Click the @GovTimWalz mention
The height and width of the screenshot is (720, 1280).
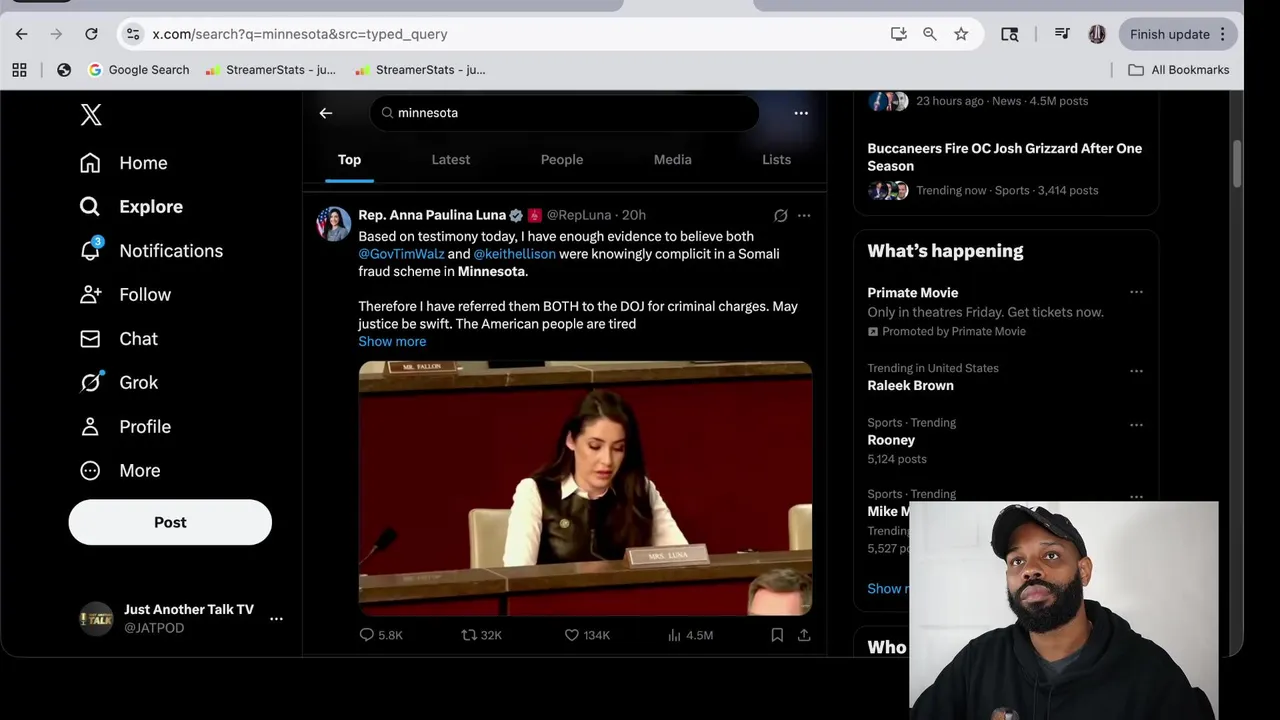(401, 254)
